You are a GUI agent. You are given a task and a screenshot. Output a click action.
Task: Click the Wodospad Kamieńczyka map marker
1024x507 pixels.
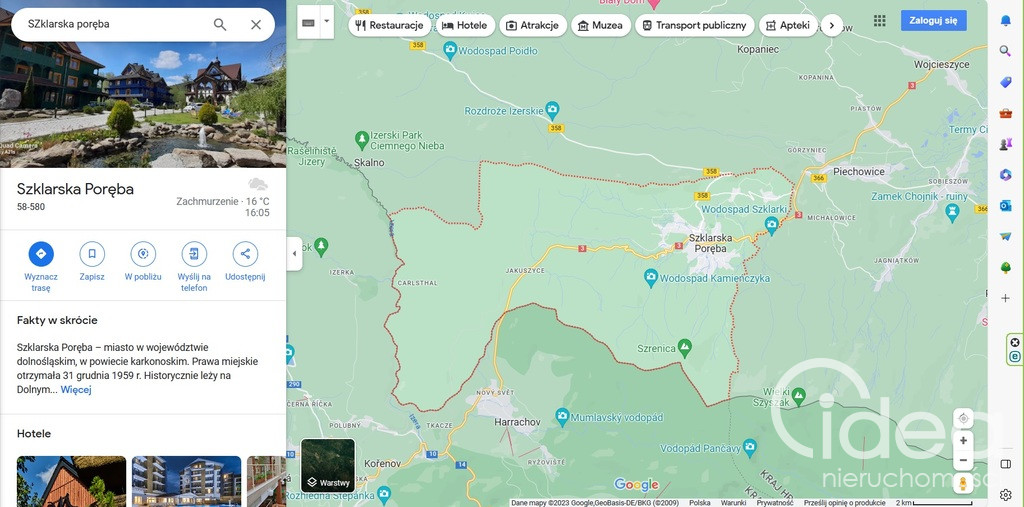click(x=650, y=278)
